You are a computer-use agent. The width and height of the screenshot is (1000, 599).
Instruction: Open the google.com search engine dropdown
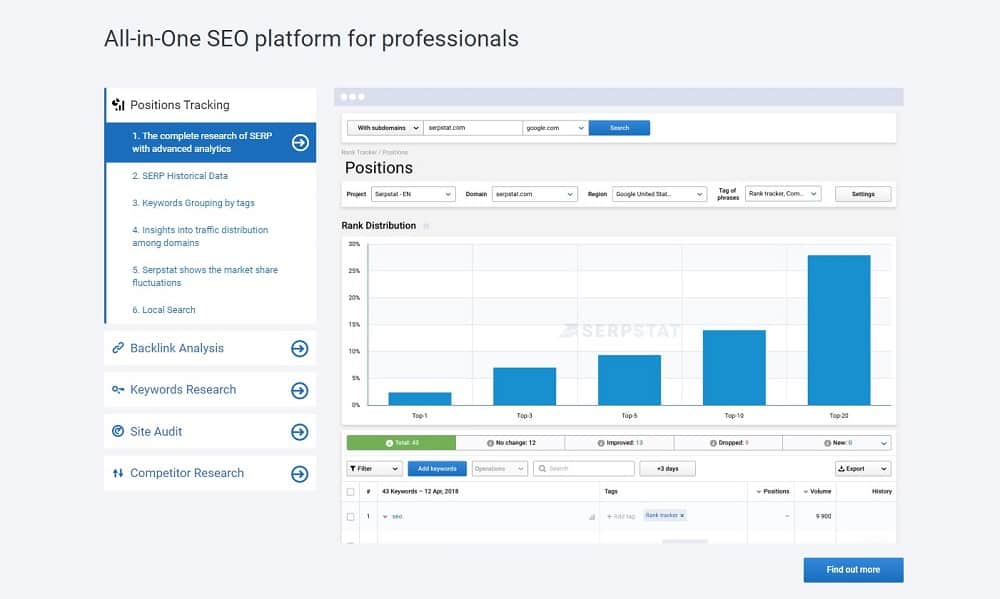point(555,128)
